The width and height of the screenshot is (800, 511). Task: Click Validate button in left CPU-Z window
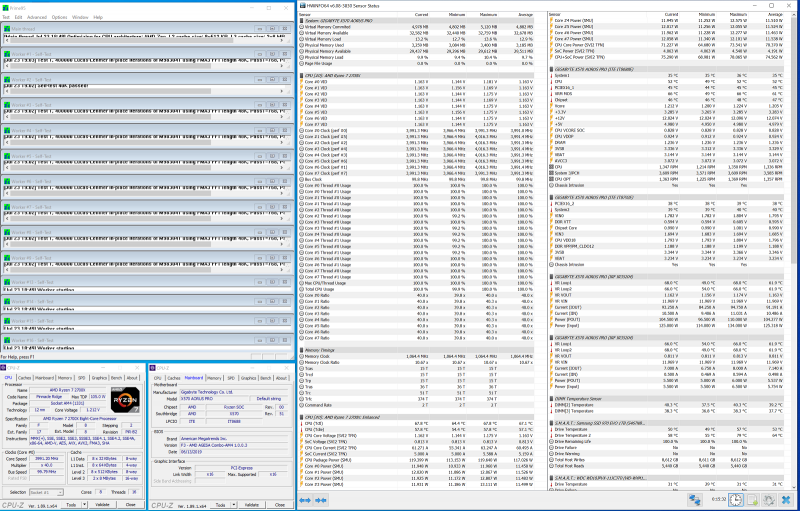[x=103, y=504]
